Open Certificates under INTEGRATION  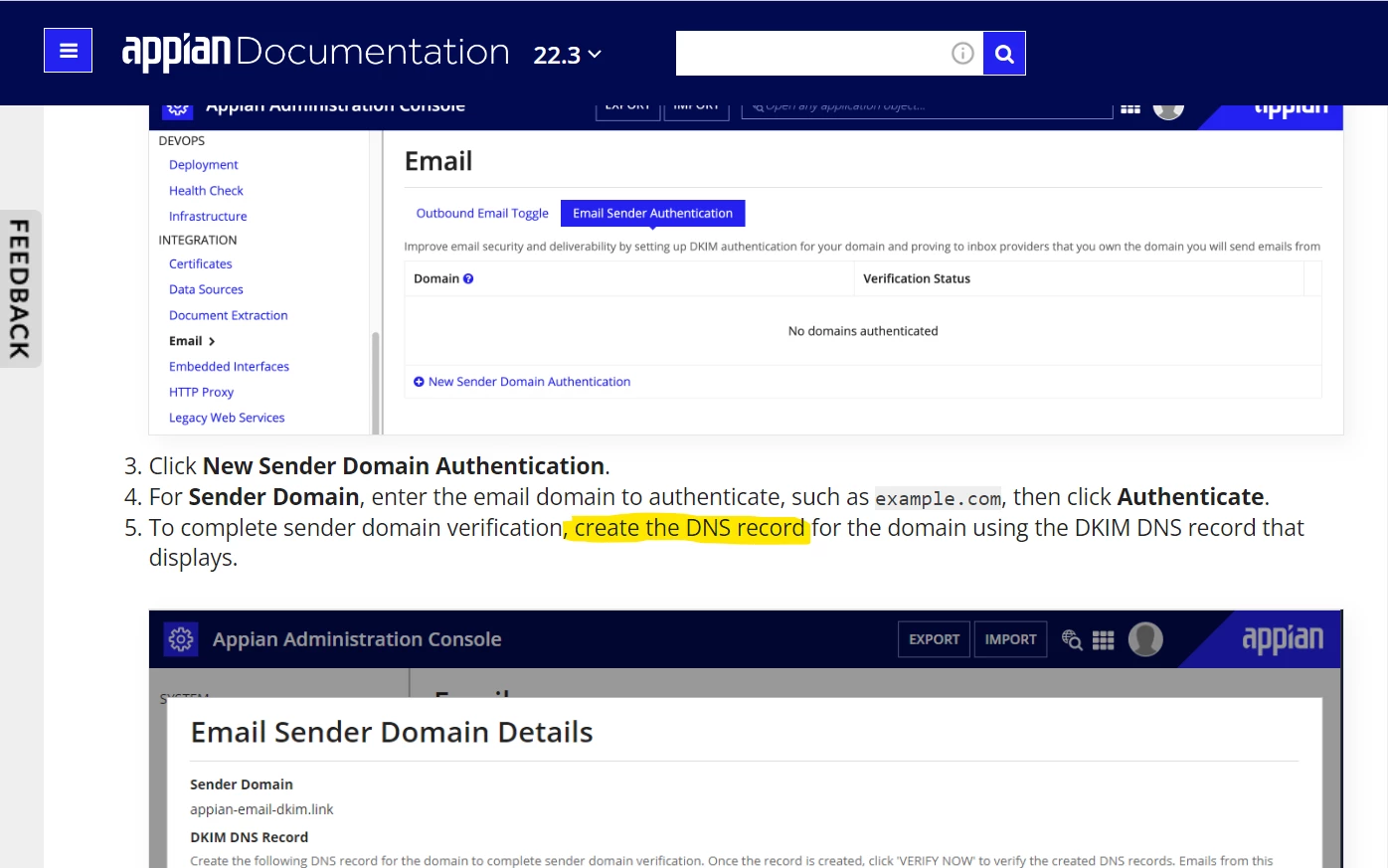(201, 264)
